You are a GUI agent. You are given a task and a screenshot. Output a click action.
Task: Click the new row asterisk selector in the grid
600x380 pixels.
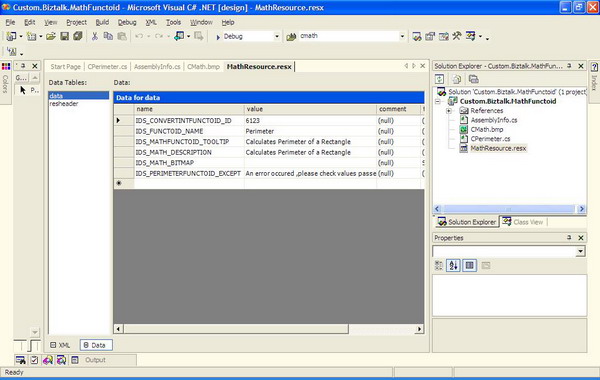point(124,184)
